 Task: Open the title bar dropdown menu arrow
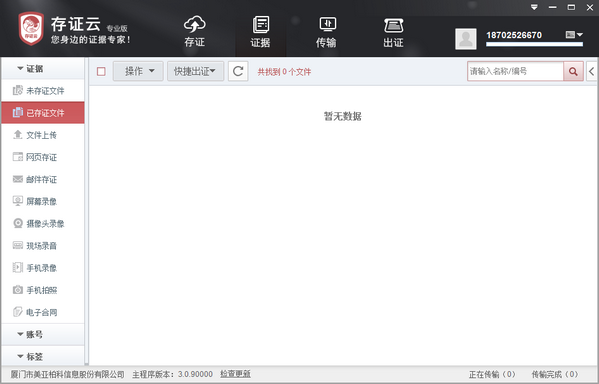[534, 7]
